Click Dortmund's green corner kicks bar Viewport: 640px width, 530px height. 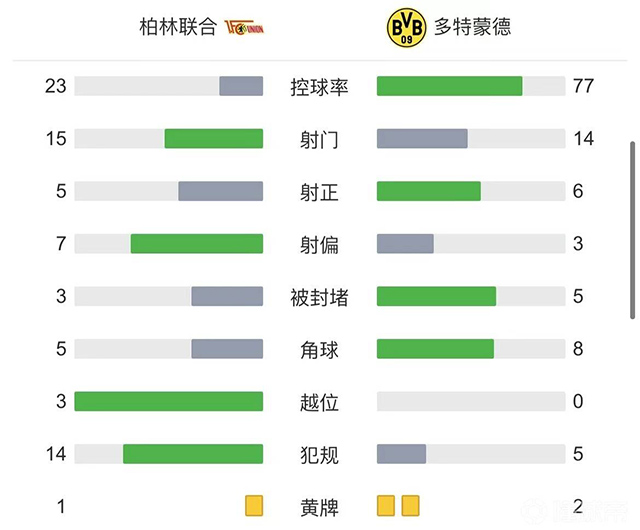435,349
